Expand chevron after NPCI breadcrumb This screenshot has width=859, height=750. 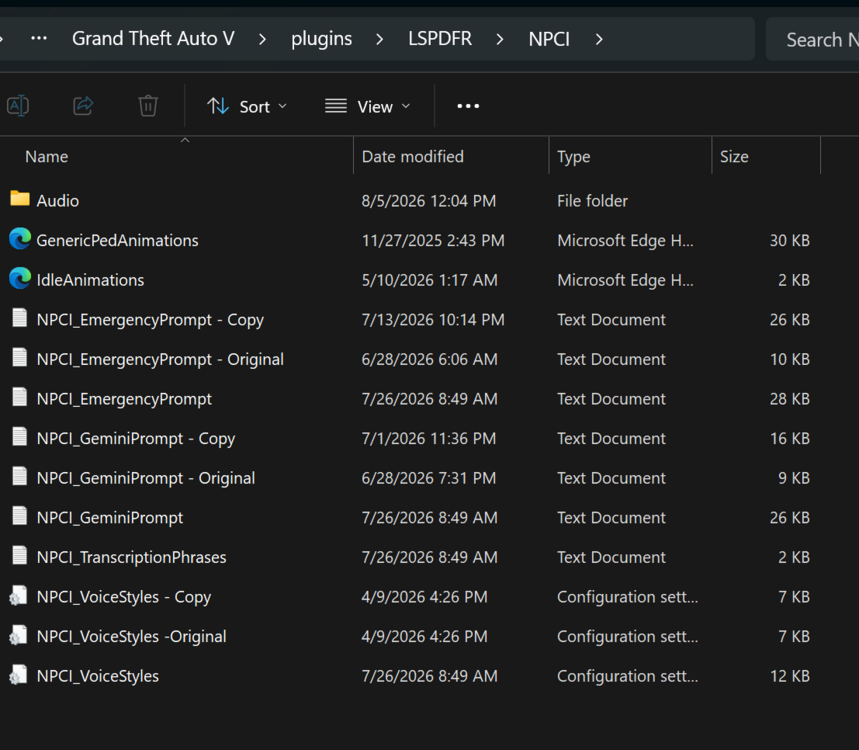599,39
